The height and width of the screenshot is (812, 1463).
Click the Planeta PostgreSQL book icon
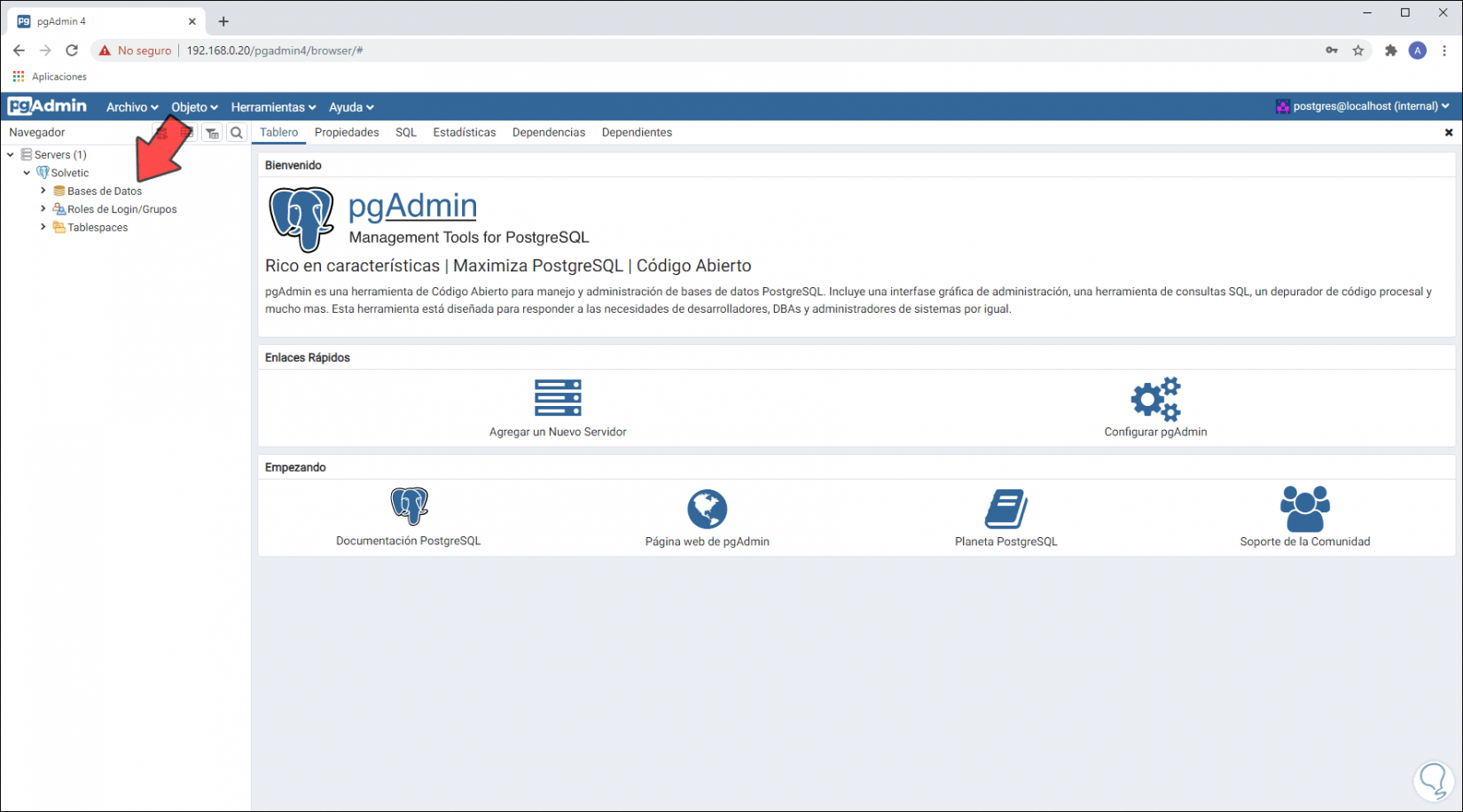coord(1006,509)
